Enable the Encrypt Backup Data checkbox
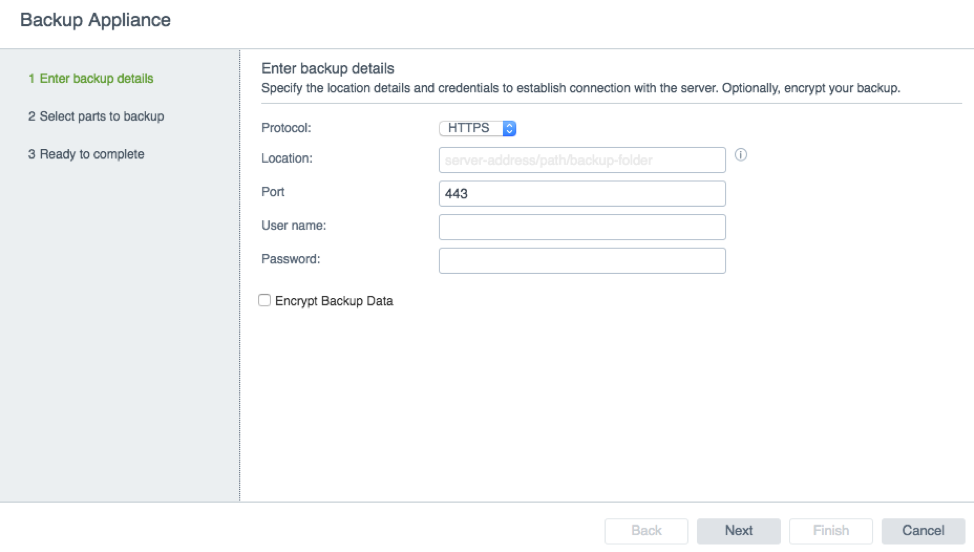The height and width of the screenshot is (552, 974). [x=265, y=301]
